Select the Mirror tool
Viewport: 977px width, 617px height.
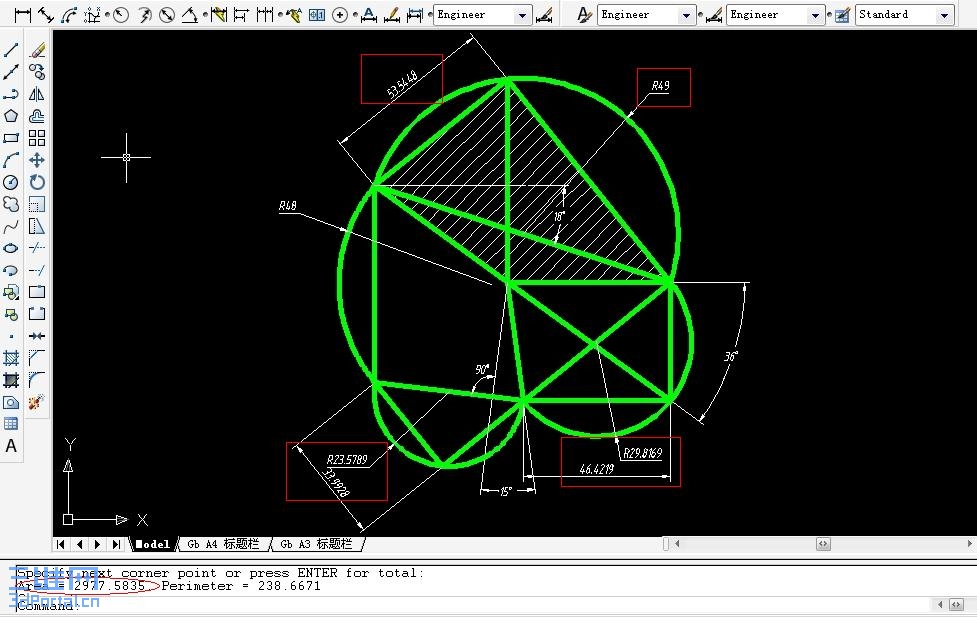tap(37, 94)
